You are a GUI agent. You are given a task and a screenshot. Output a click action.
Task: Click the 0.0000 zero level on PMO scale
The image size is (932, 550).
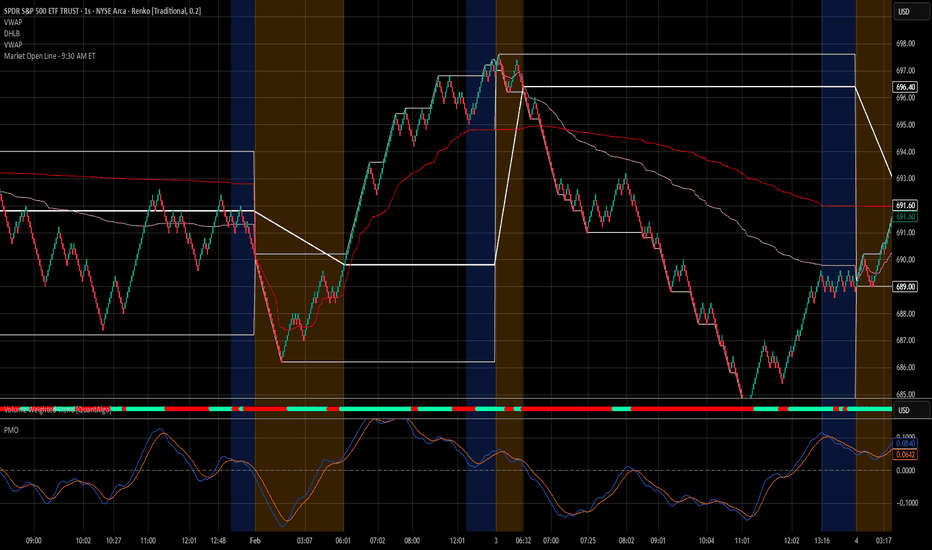(905, 470)
